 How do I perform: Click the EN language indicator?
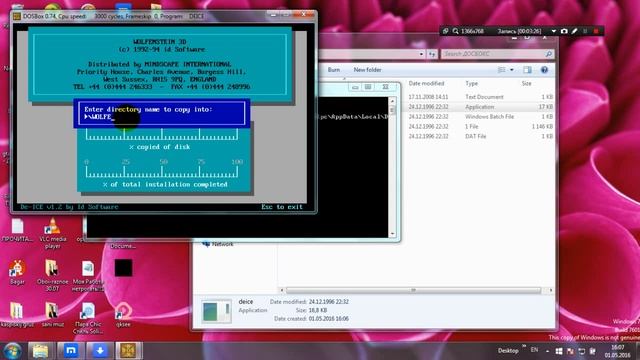click(534, 350)
